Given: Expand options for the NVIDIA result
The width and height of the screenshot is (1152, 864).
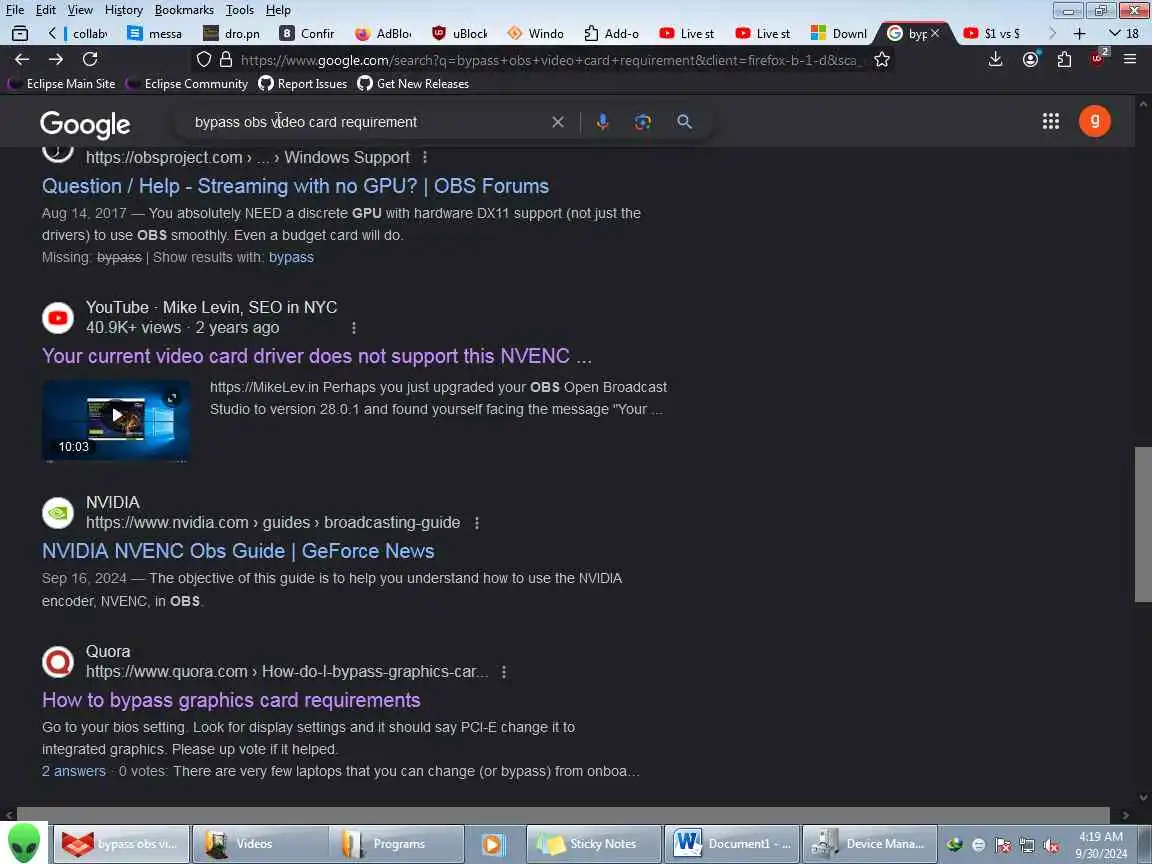Looking at the screenshot, I should tap(477, 523).
